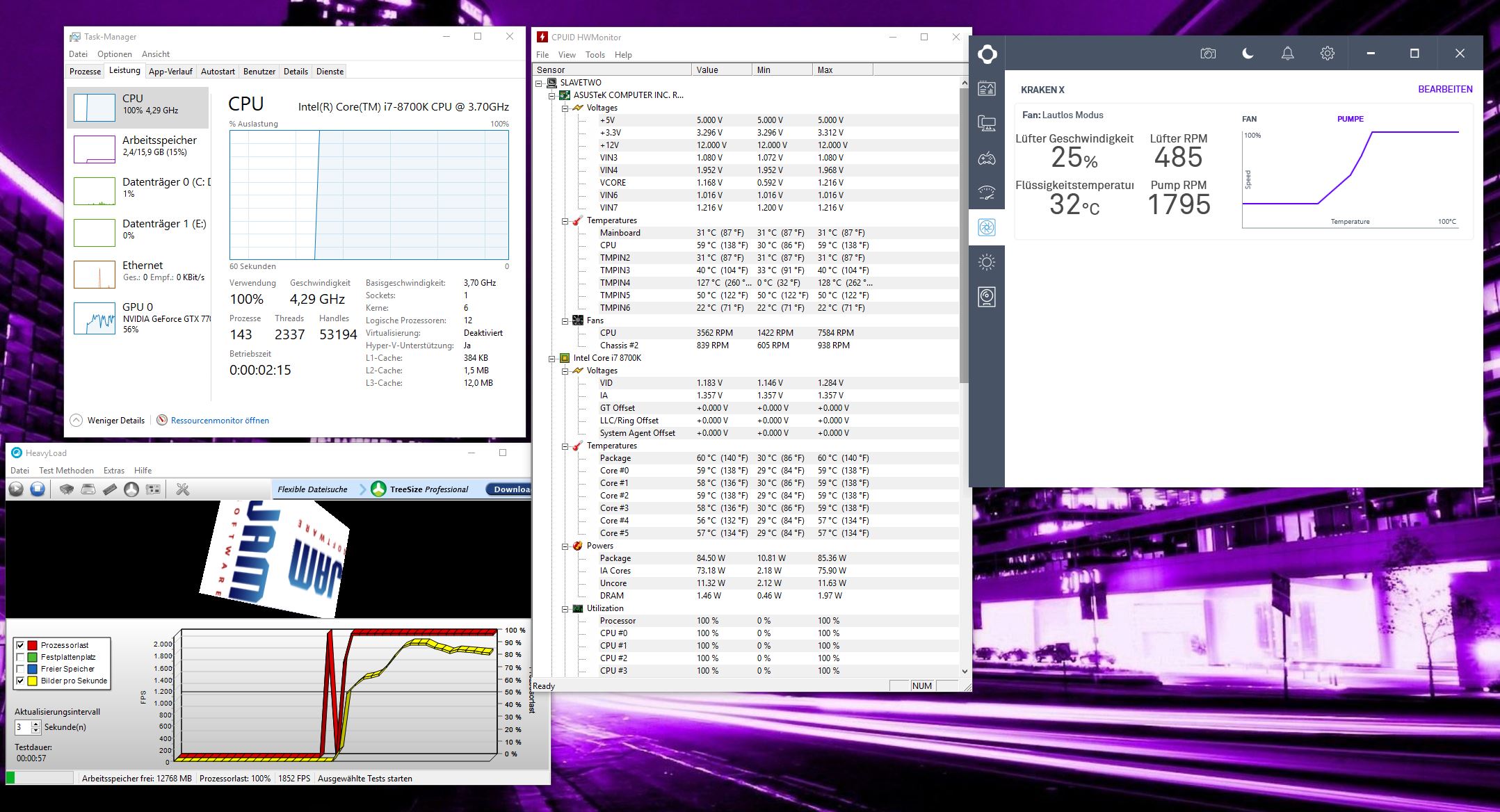Open the NZXT CAM lighting sidebar icon
The image size is (1500, 812).
click(987, 262)
